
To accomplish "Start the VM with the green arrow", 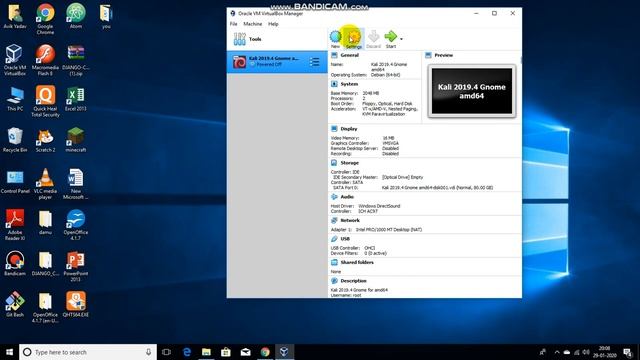I will 391,39.
